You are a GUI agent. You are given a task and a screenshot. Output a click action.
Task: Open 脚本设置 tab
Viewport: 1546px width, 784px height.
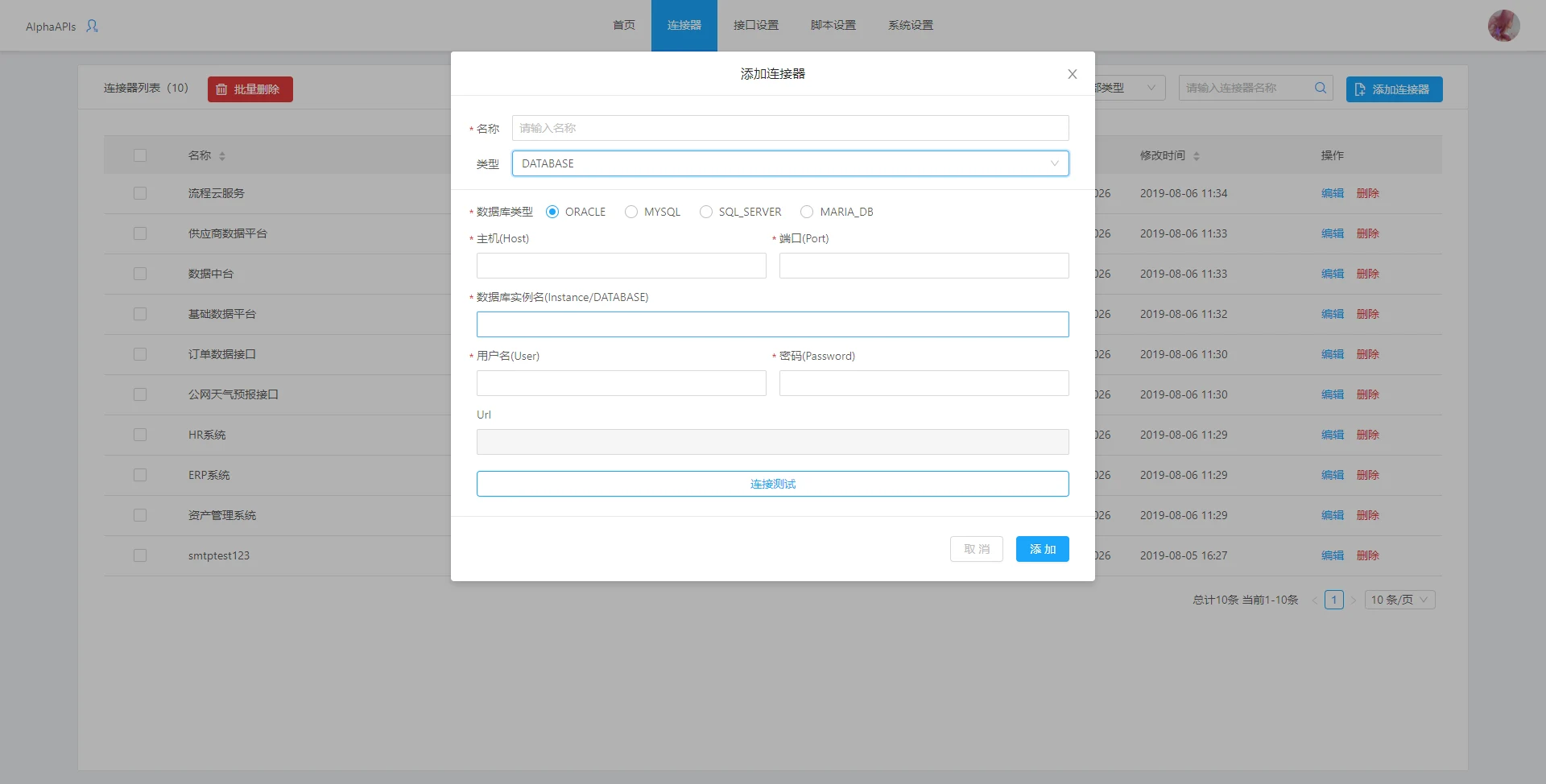coord(833,26)
